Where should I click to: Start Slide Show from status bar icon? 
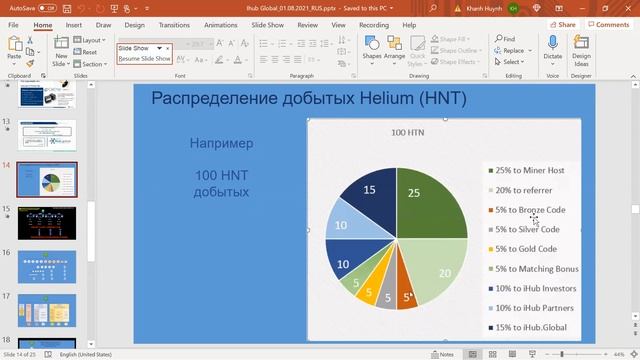click(532, 354)
